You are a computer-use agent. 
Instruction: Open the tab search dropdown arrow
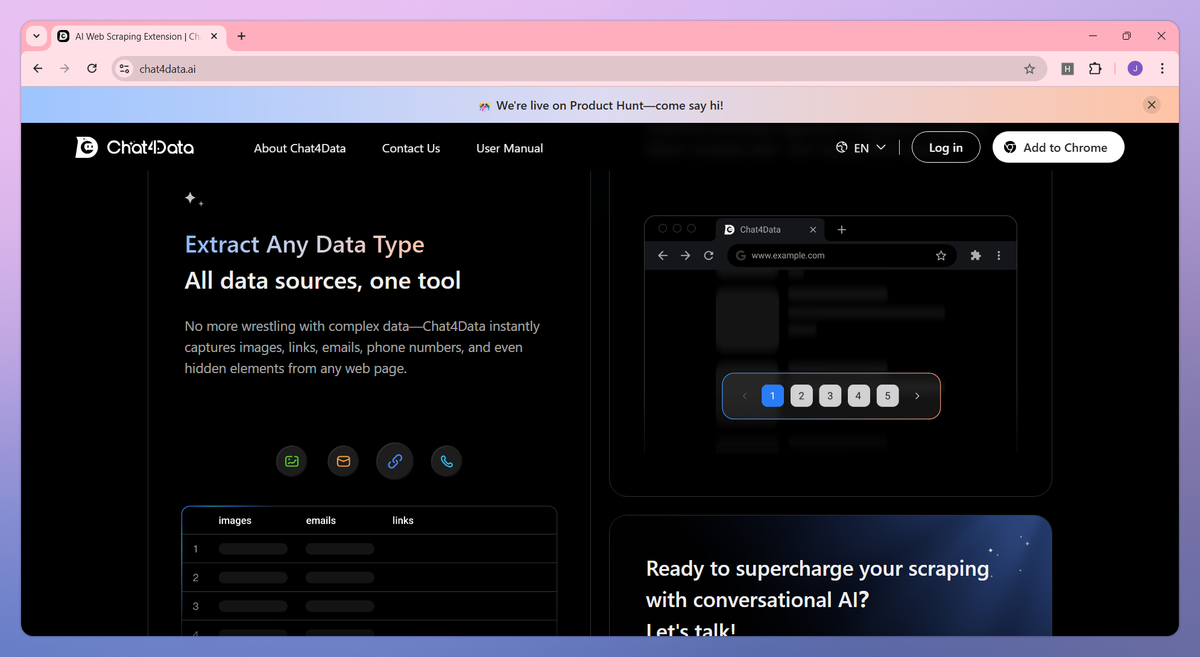click(x=37, y=36)
